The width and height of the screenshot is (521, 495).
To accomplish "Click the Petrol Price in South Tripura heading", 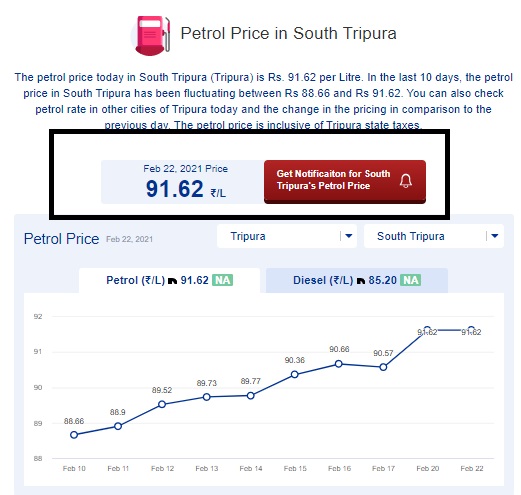I will tap(288, 34).
